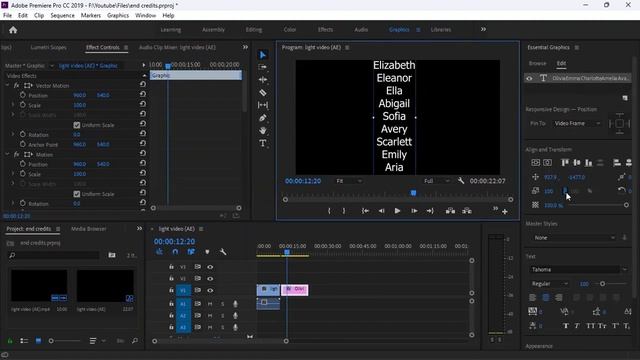The width and height of the screenshot is (640, 360).
Task: Collapse Motion effect group
Action: coord(7,154)
